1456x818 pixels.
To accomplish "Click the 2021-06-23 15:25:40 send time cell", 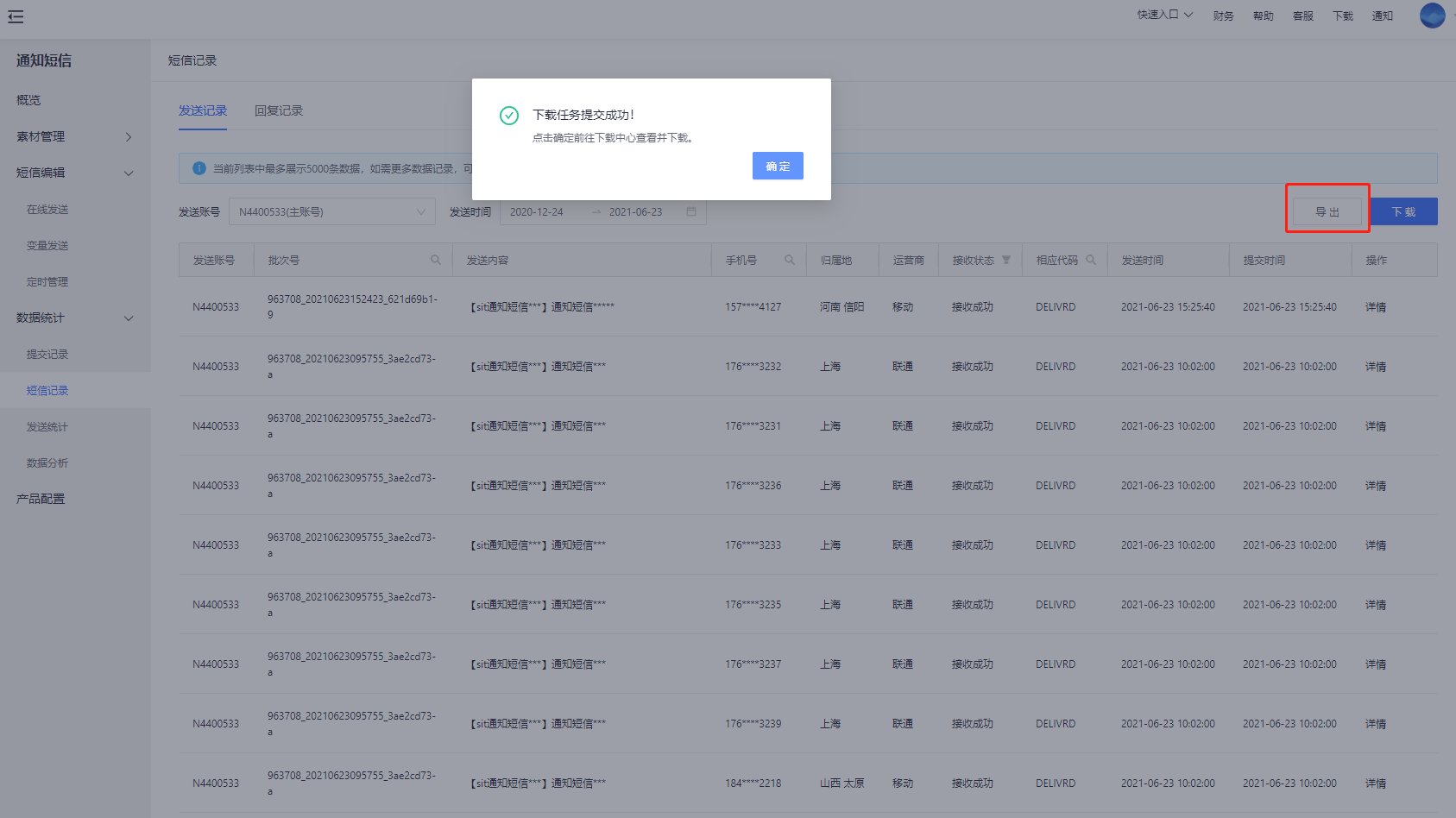I will tap(1168, 307).
